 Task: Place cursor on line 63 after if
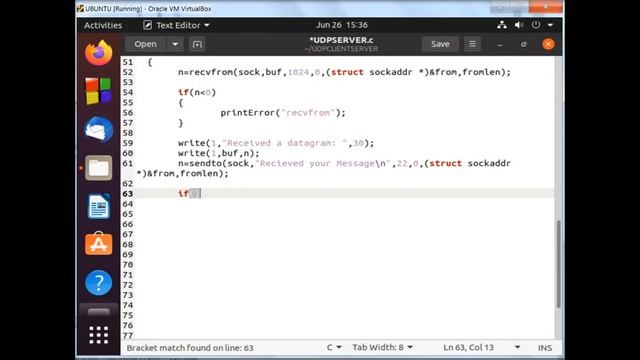click(x=200, y=193)
